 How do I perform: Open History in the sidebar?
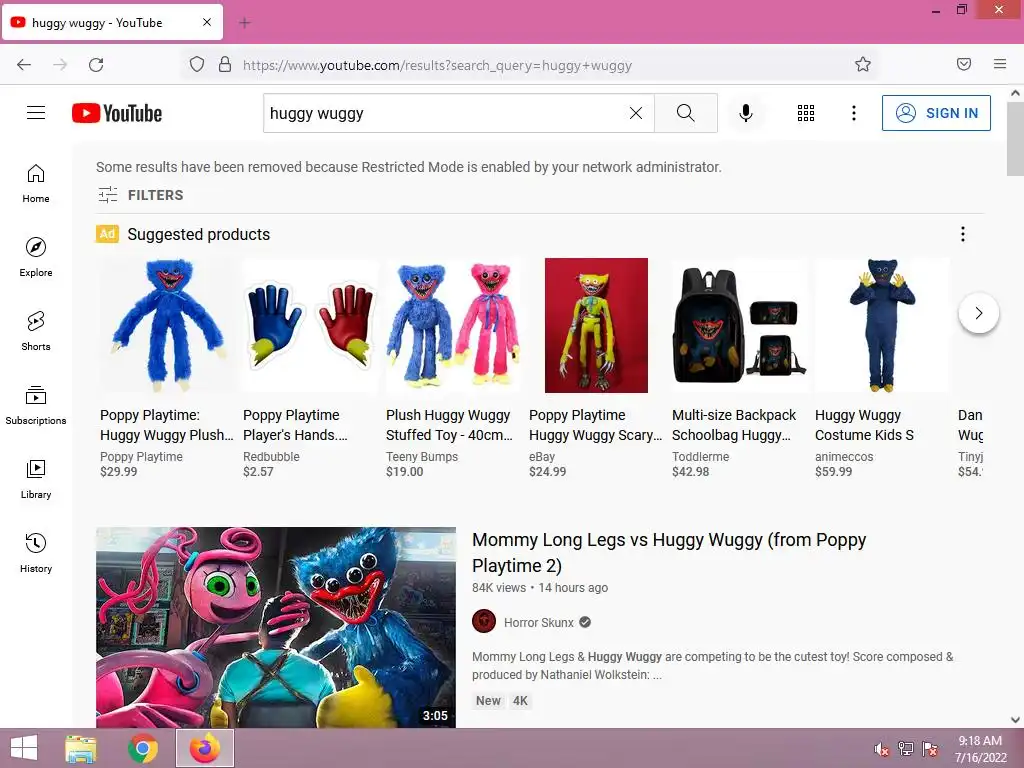point(36,553)
